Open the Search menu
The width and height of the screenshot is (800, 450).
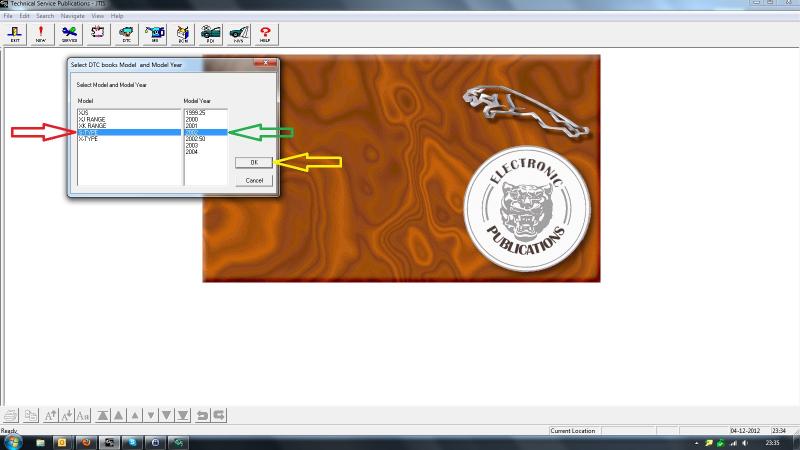(x=45, y=16)
